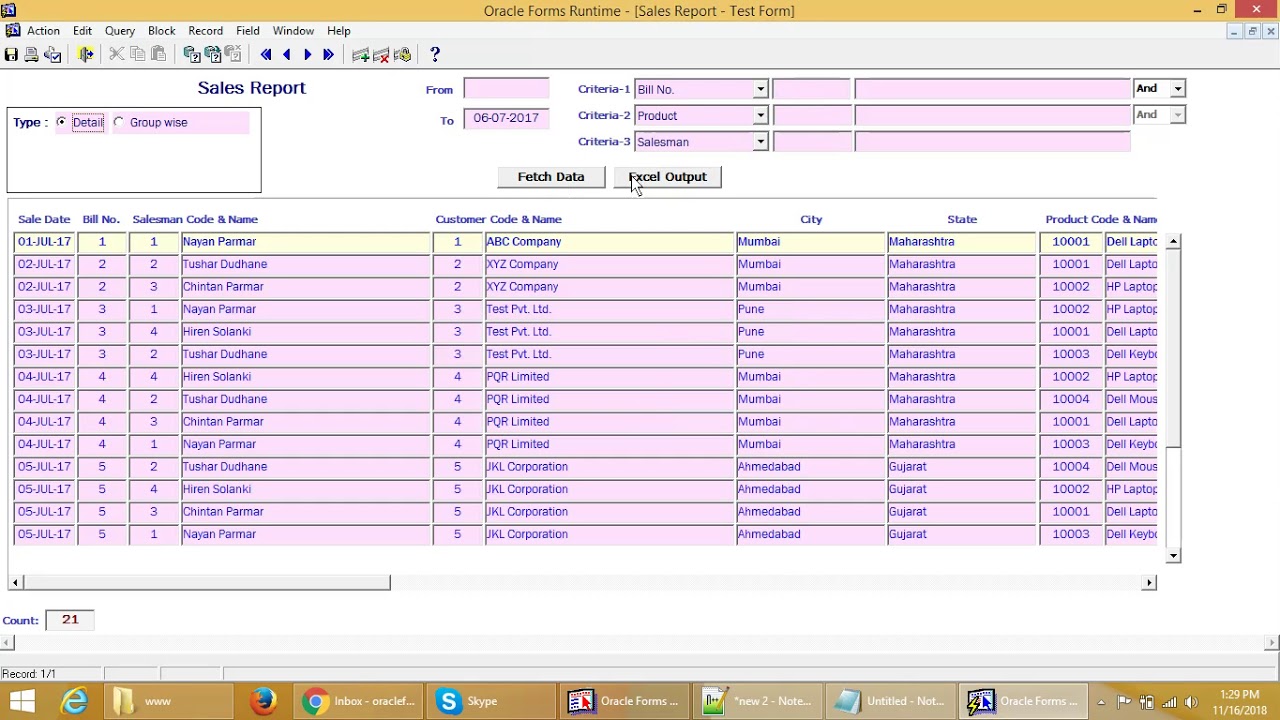The image size is (1280, 720).
Task: Open the Criteria-2 And operator dropdown
Action: click(x=1177, y=115)
